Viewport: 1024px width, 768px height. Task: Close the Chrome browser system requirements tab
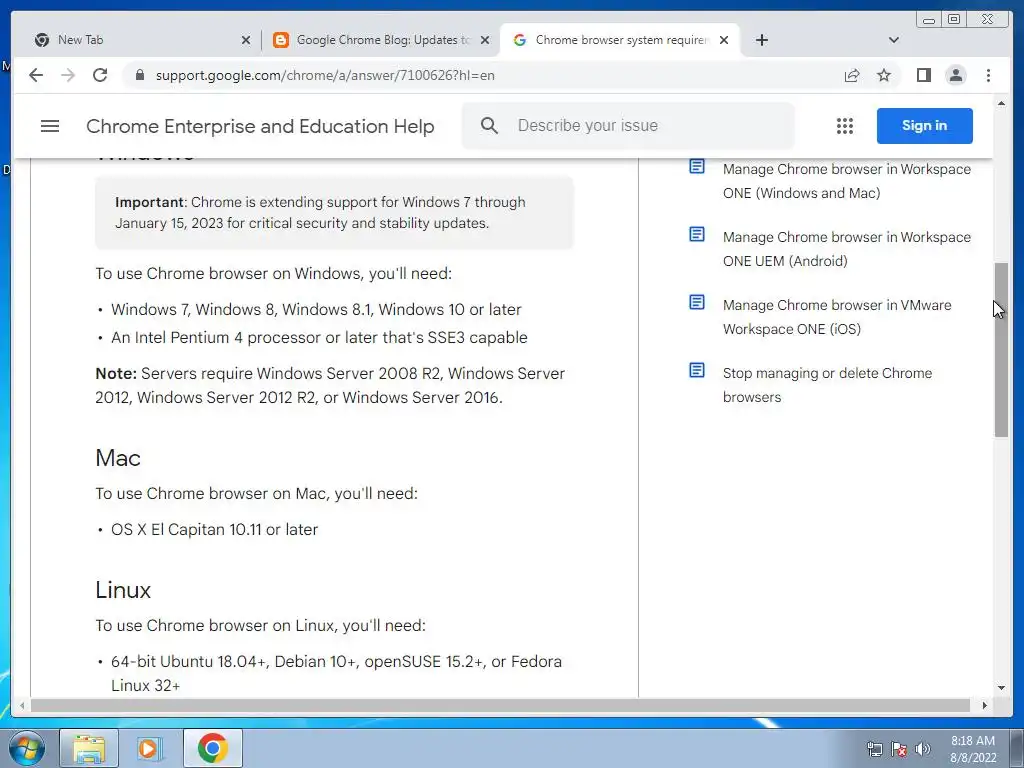tap(724, 40)
